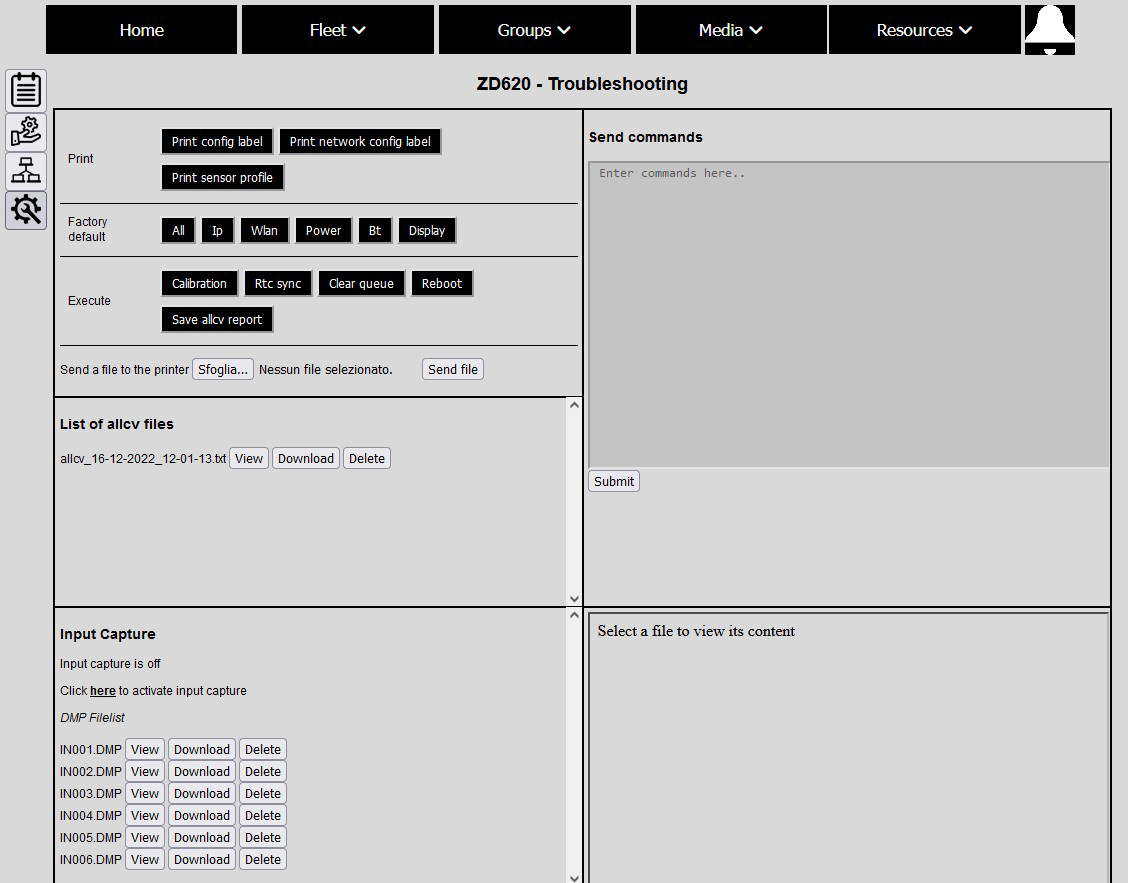The image size is (1128, 883).
Task: Delete IN004.DMP
Action: 263,815
